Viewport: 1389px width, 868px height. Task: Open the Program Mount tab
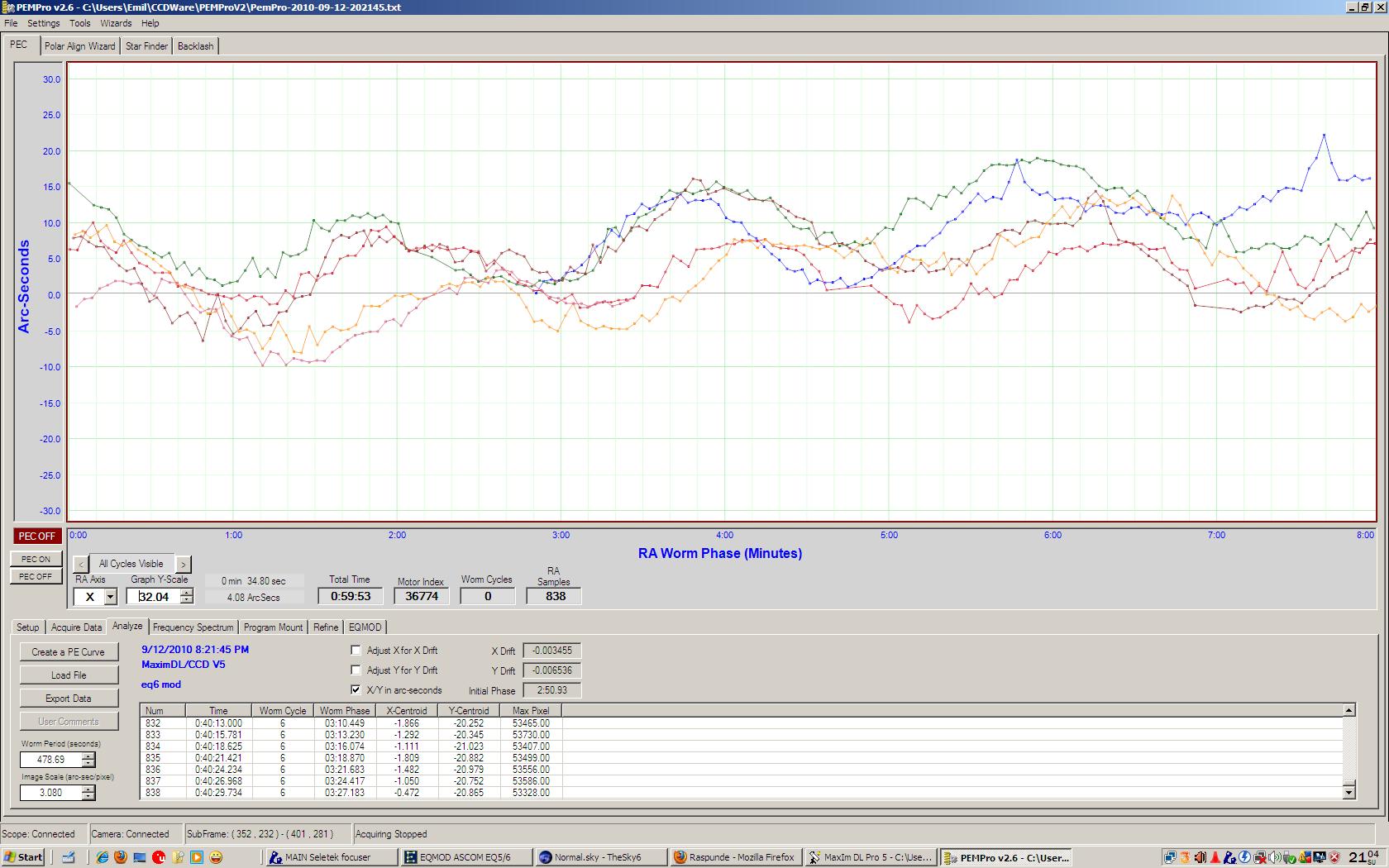(x=274, y=627)
